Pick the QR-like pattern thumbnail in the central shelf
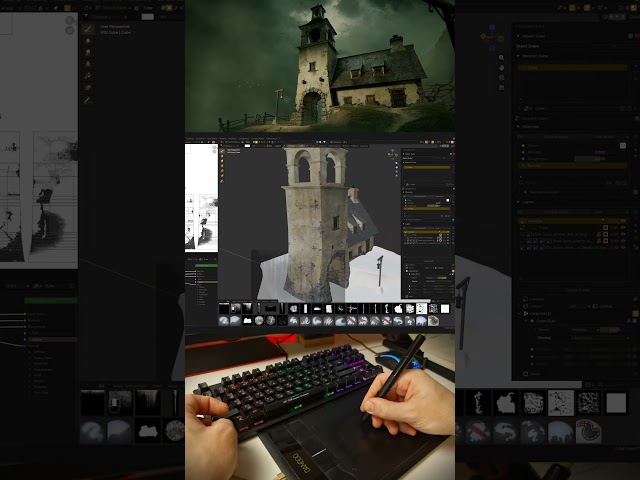640x480 pixels. (x=433, y=309)
